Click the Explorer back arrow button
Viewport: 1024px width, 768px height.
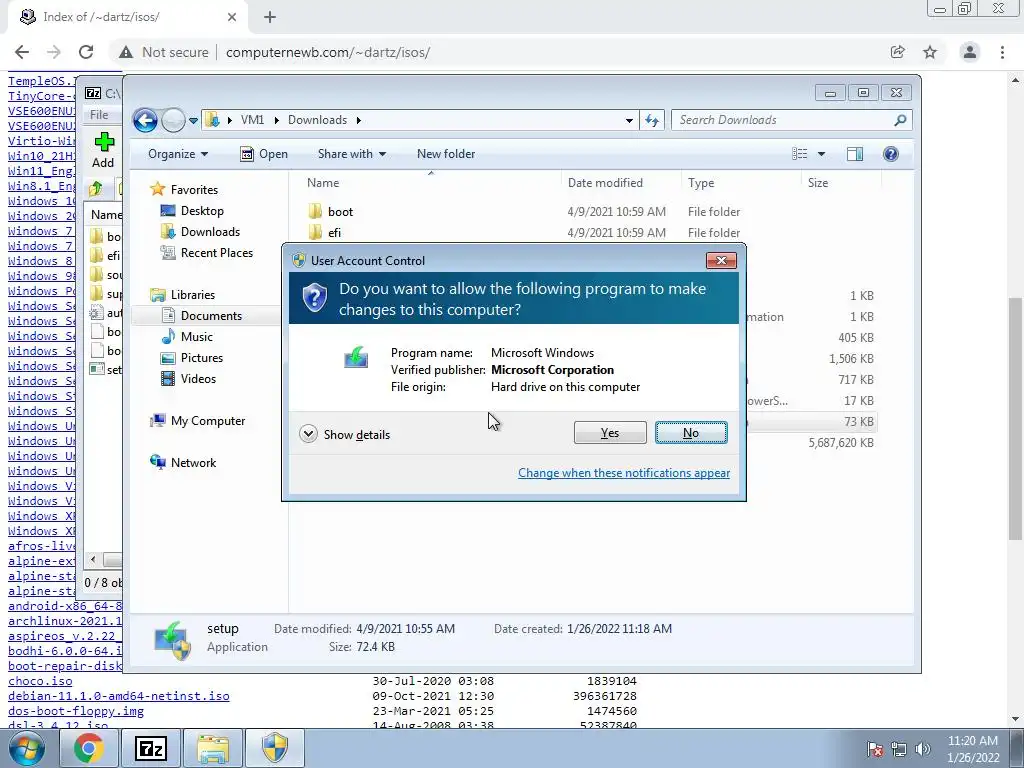point(145,120)
